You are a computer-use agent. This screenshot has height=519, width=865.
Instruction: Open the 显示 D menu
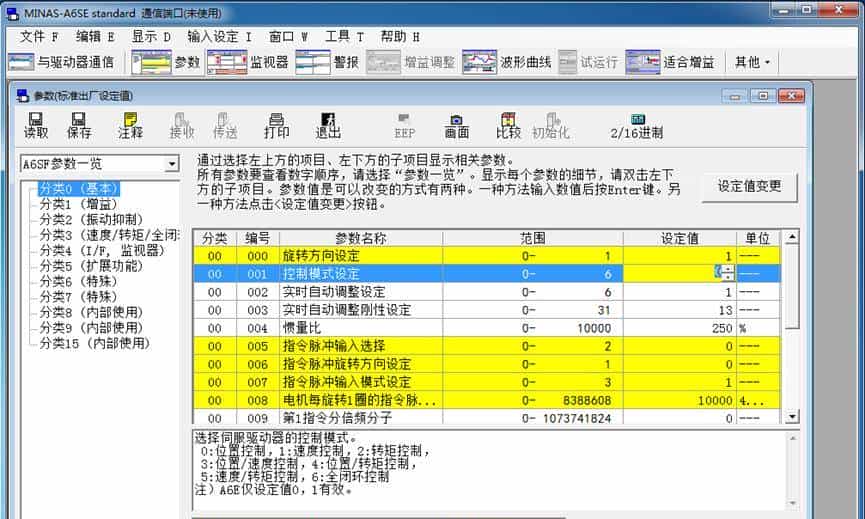click(151, 37)
